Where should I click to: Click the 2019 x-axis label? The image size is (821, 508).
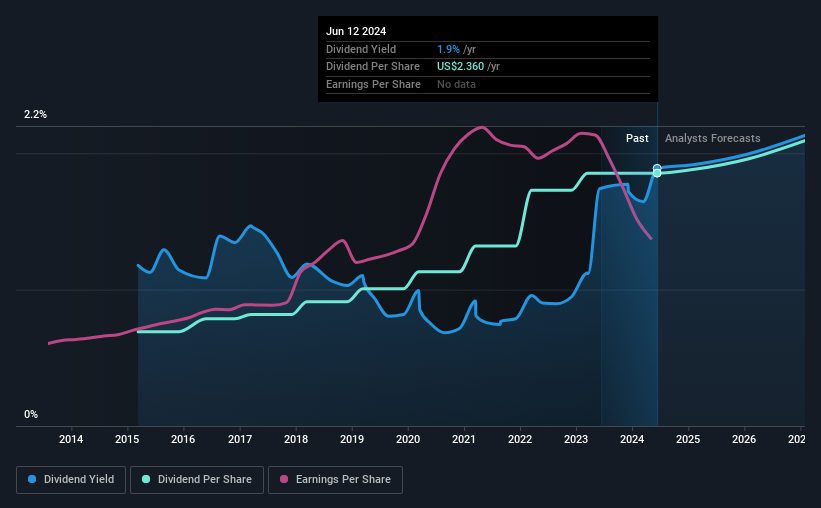tap(352, 439)
